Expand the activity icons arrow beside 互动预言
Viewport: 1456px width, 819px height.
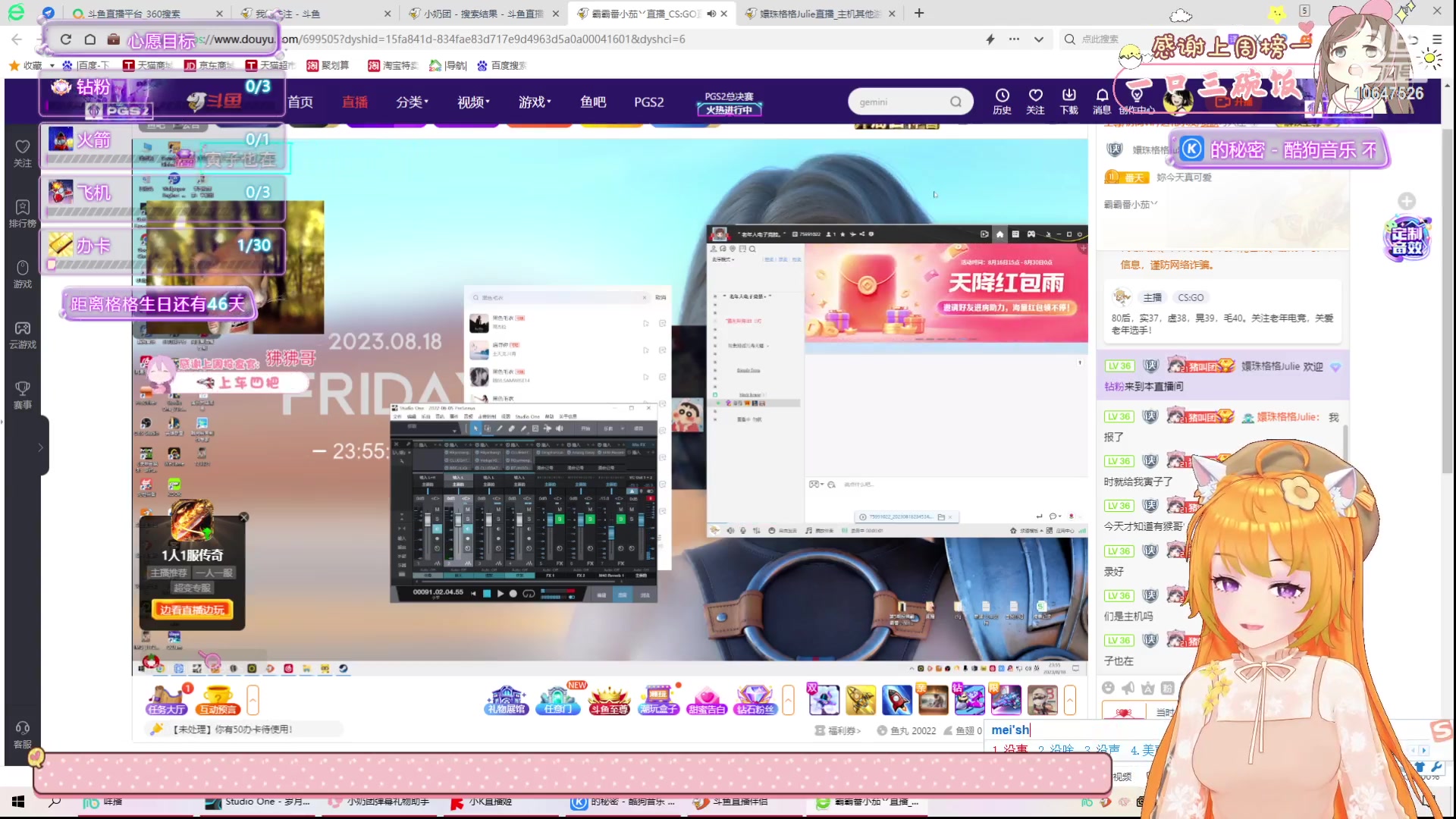pyautogui.click(x=253, y=700)
